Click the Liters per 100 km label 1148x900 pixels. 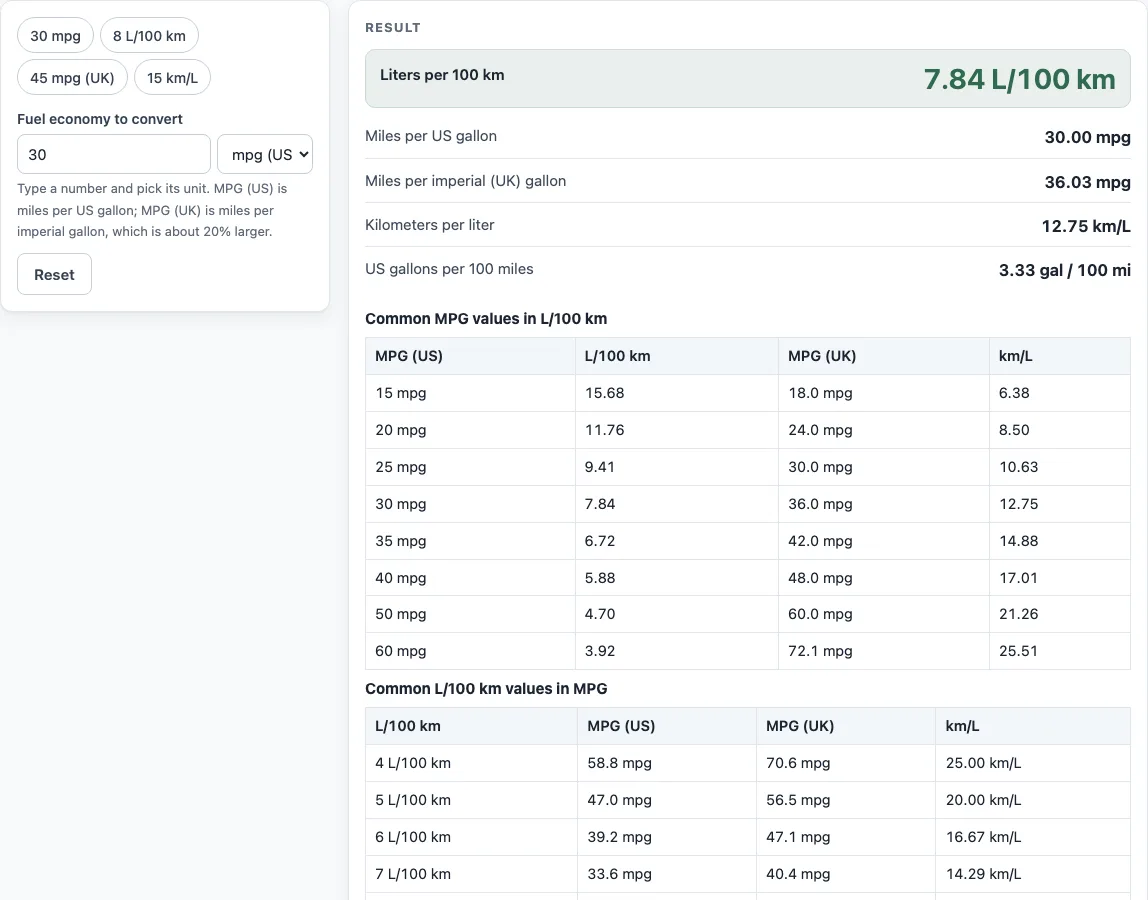[442, 75]
